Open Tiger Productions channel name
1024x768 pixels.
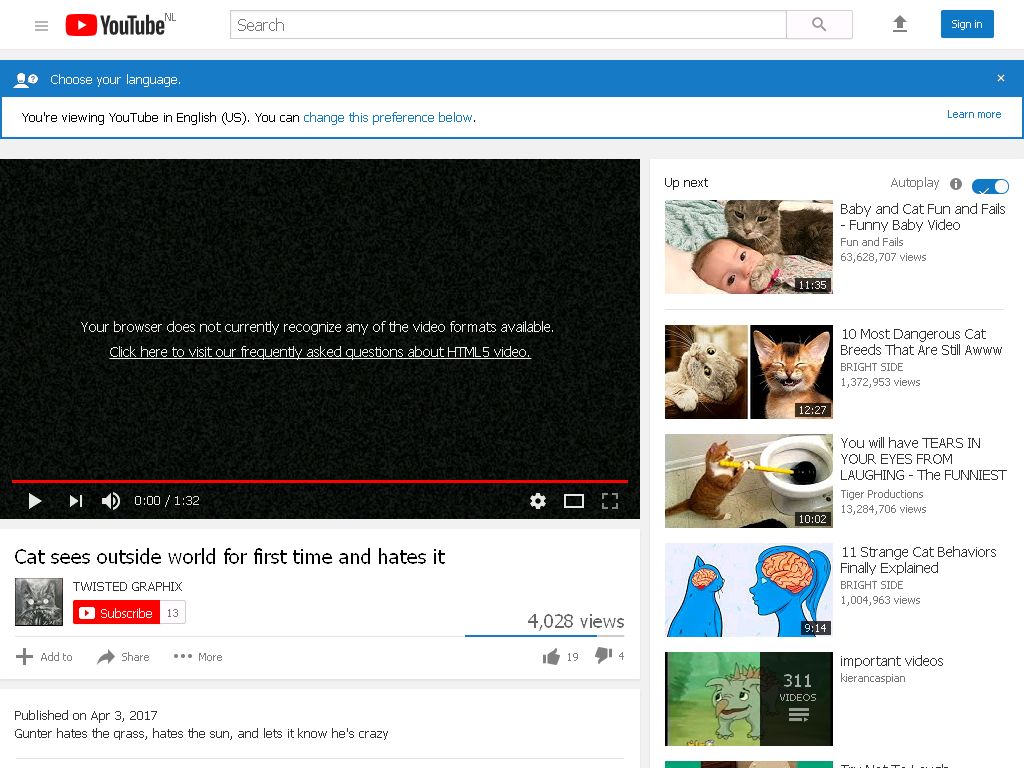coord(882,494)
